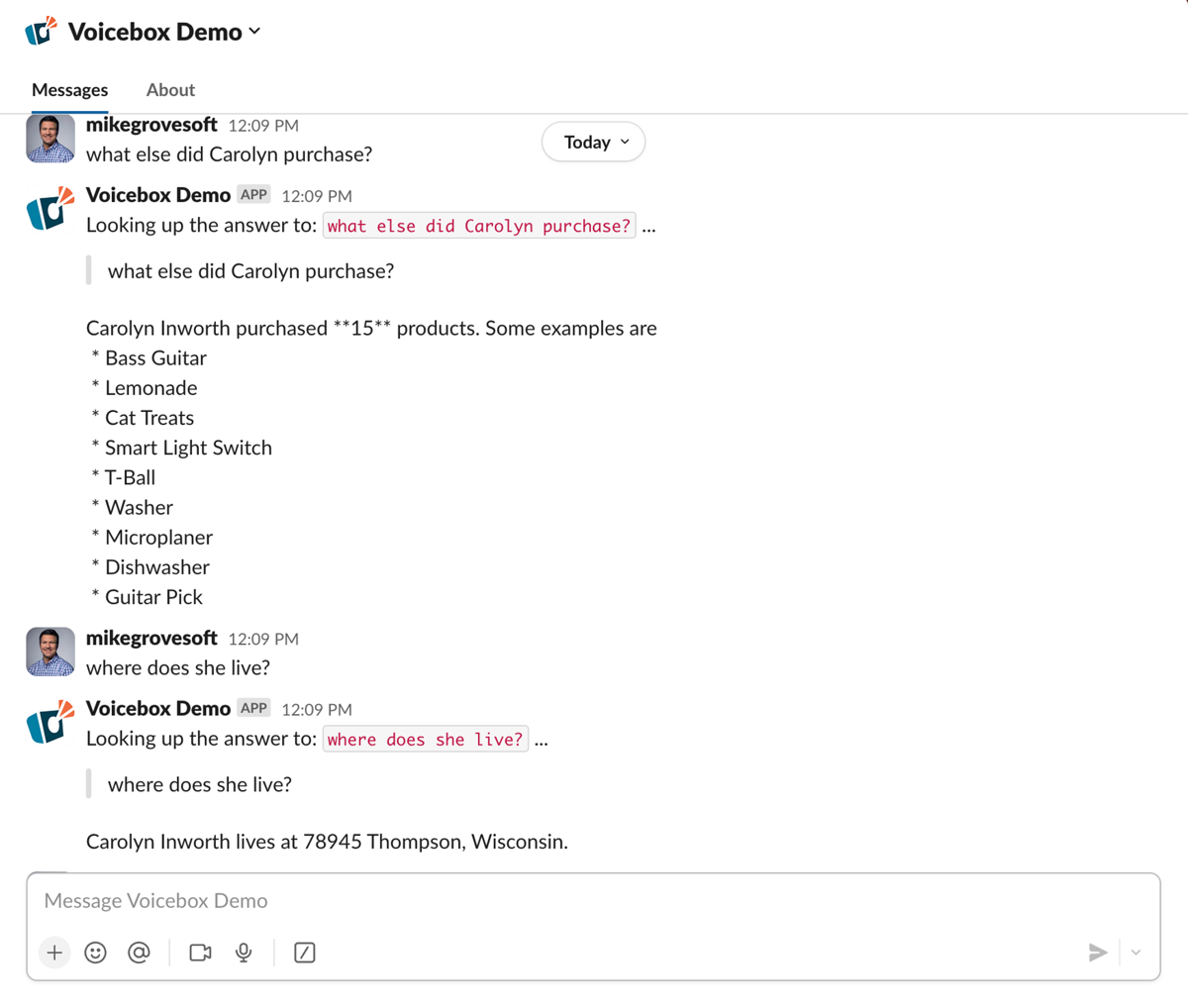Viewport: 1188px width, 1008px height.
Task: Click the Voicebox Demo avatar on last reply
Action: coord(50,722)
